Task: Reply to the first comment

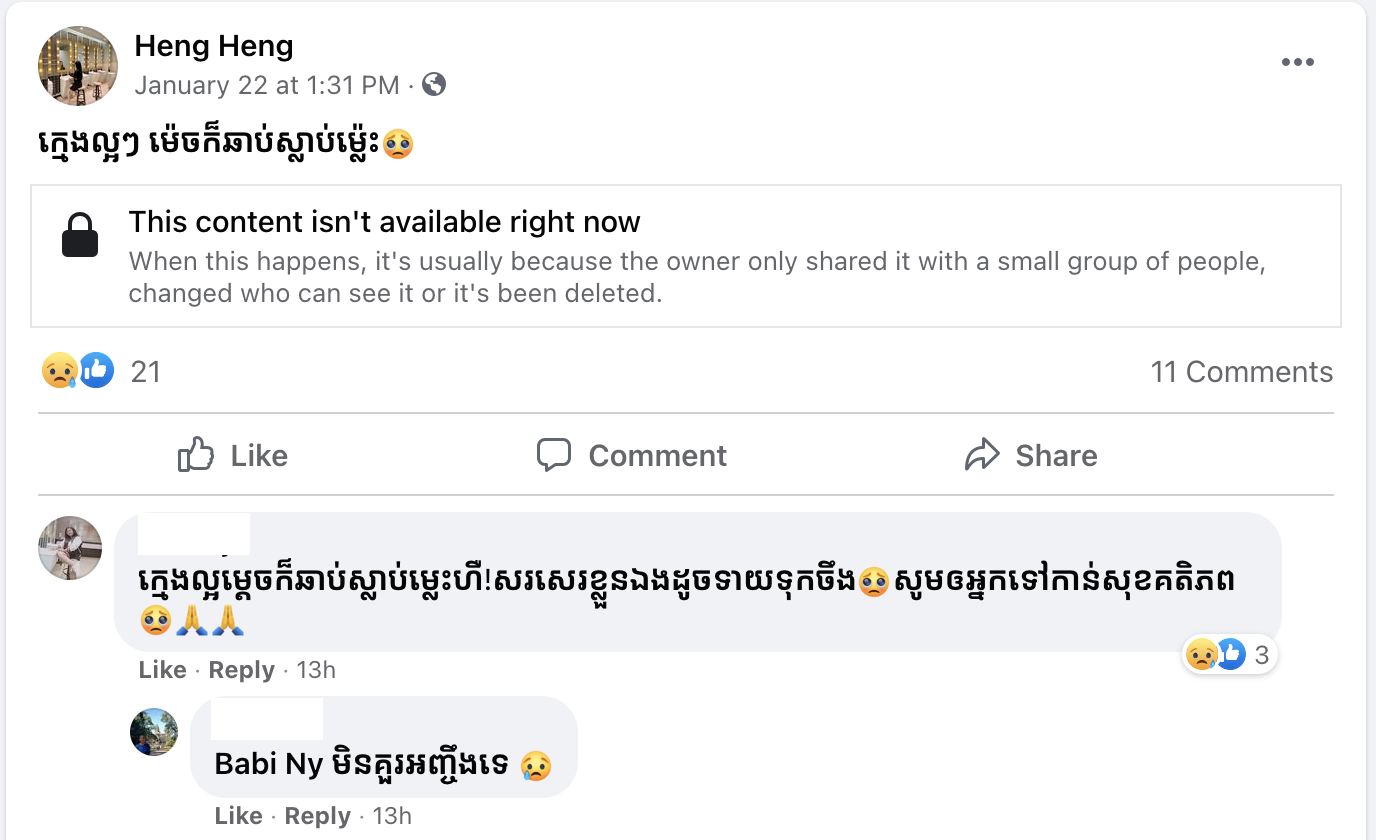Action: coord(241,670)
